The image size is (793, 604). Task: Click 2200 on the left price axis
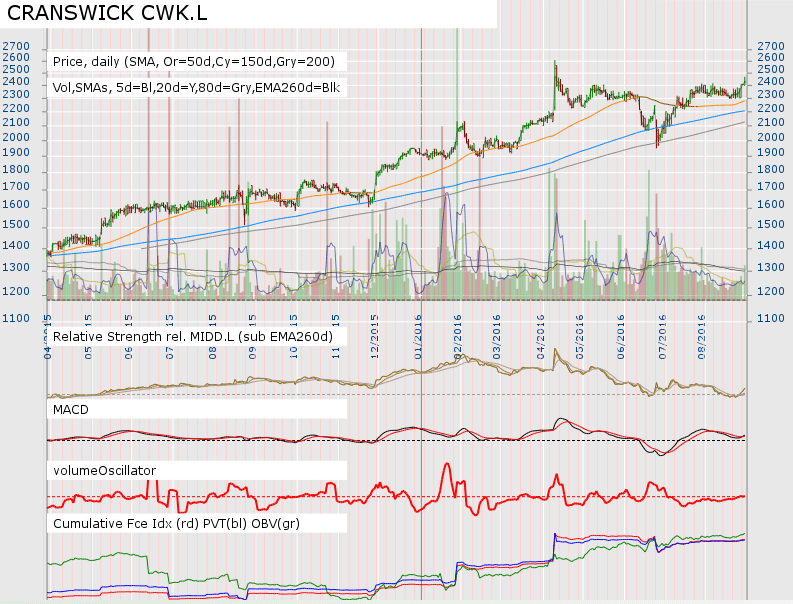(16, 108)
